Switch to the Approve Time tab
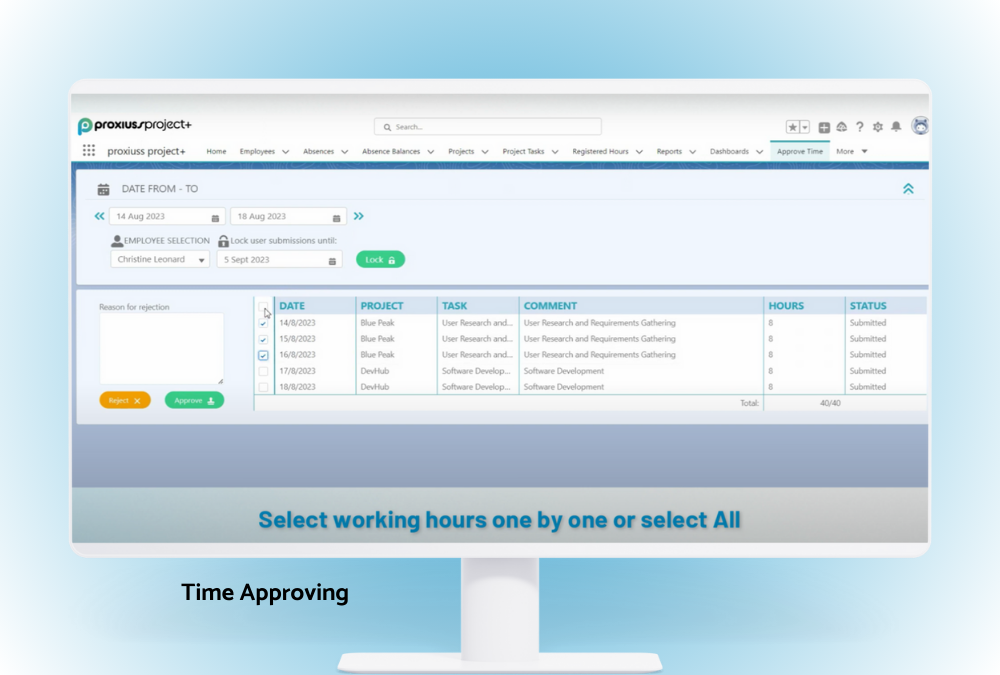The height and width of the screenshot is (675, 1000). click(x=800, y=152)
